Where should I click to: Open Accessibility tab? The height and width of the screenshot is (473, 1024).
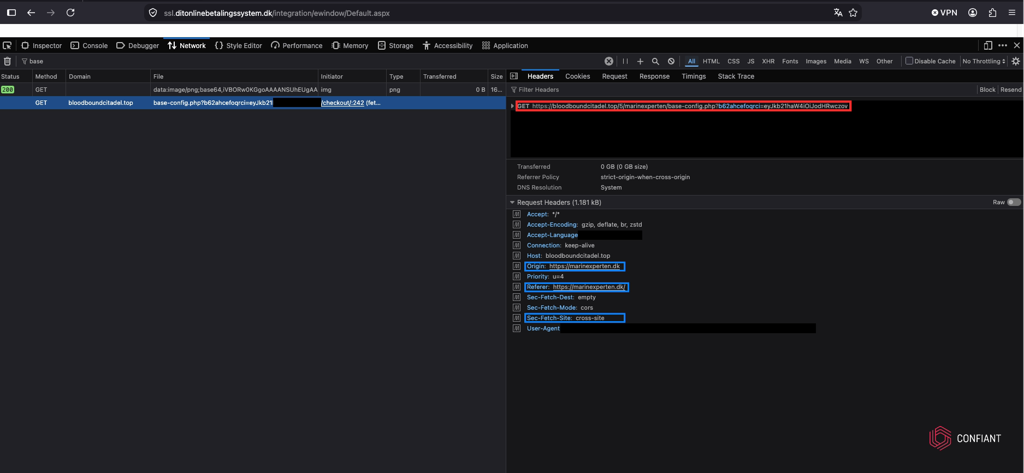[x=447, y=46]
